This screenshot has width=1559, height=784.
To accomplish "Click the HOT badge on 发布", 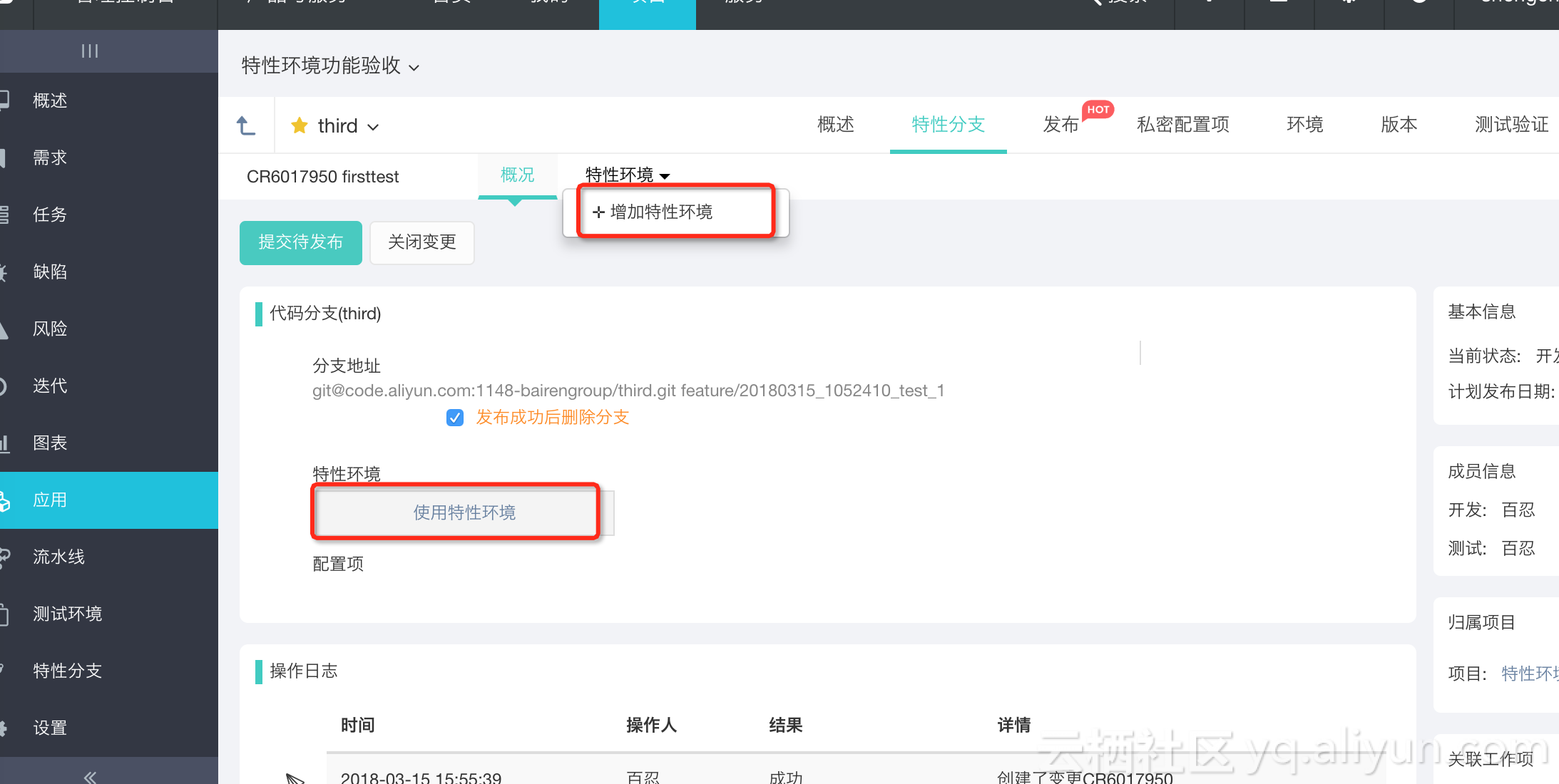I will 1098,110.
